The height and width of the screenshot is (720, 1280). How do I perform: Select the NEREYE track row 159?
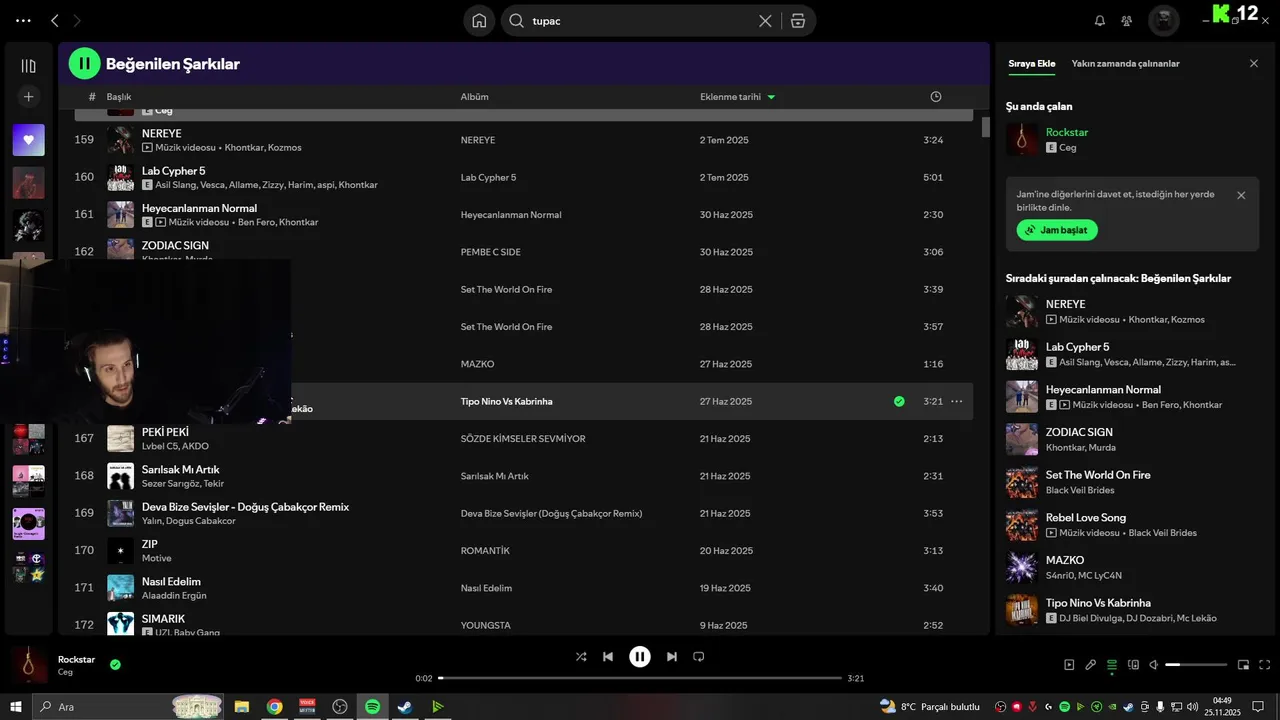point(524,140)
